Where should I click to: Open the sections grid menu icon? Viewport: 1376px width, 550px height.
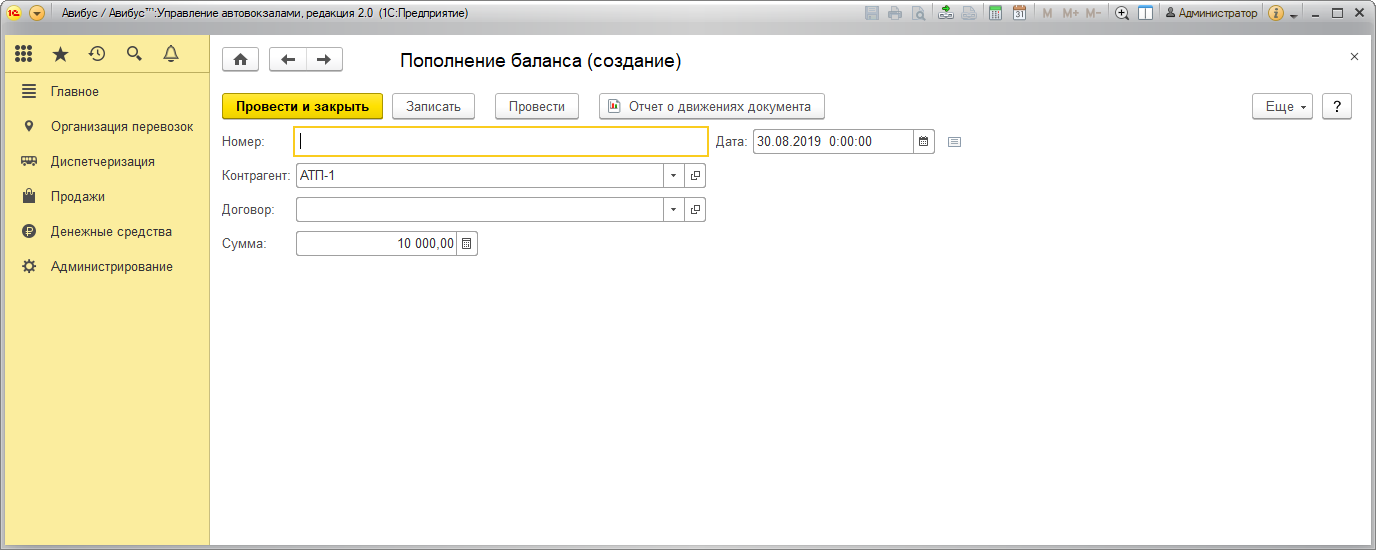pyautogui.click(x=24, y=54)
